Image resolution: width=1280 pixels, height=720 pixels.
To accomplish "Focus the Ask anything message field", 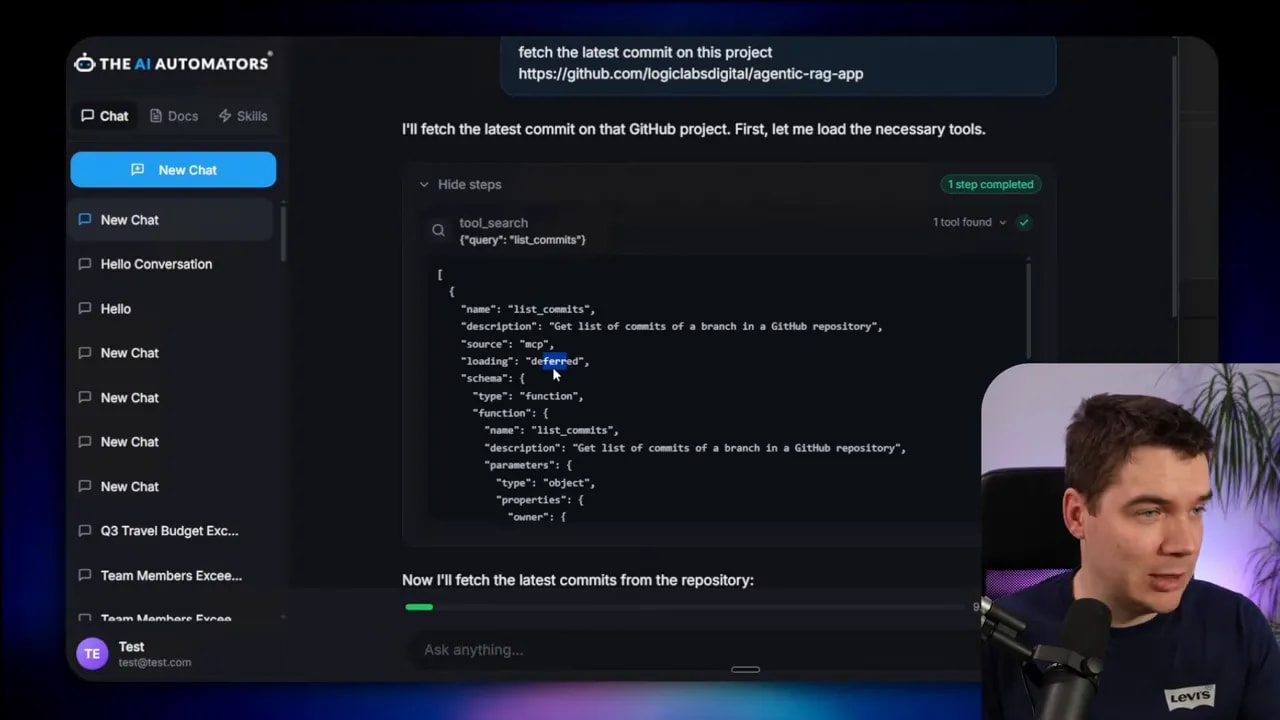I will (x=690, y=650).
